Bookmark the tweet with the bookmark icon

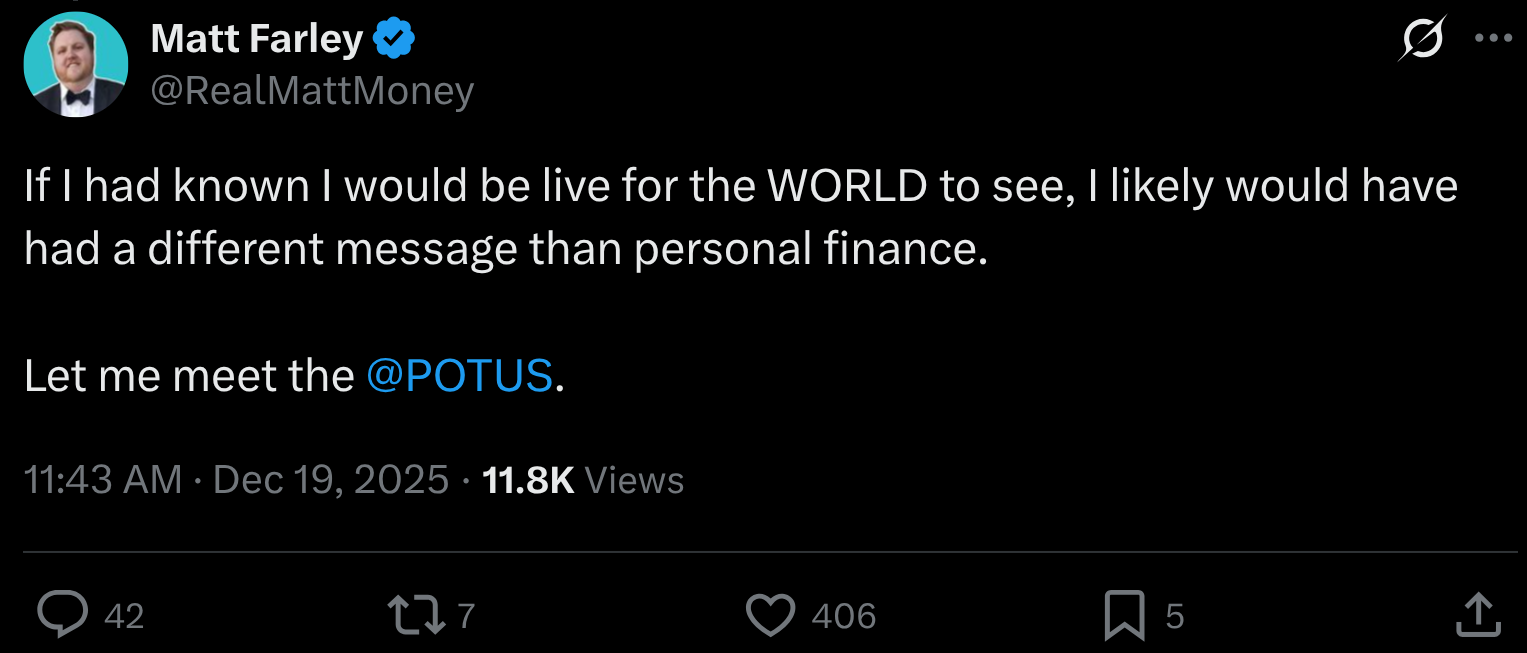click(x=1125, y=615)
